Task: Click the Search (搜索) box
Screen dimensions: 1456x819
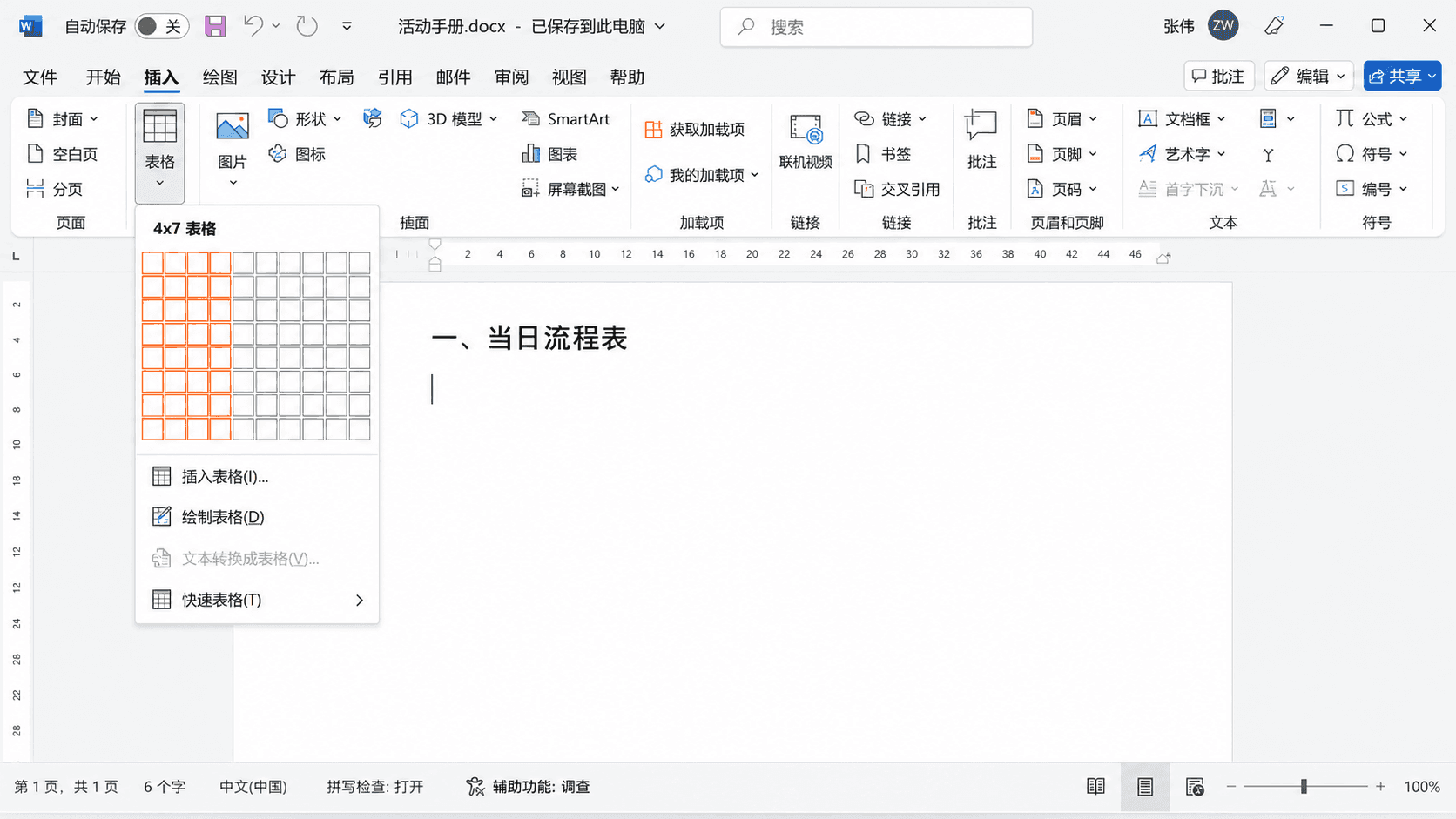Action: (876, 27)
